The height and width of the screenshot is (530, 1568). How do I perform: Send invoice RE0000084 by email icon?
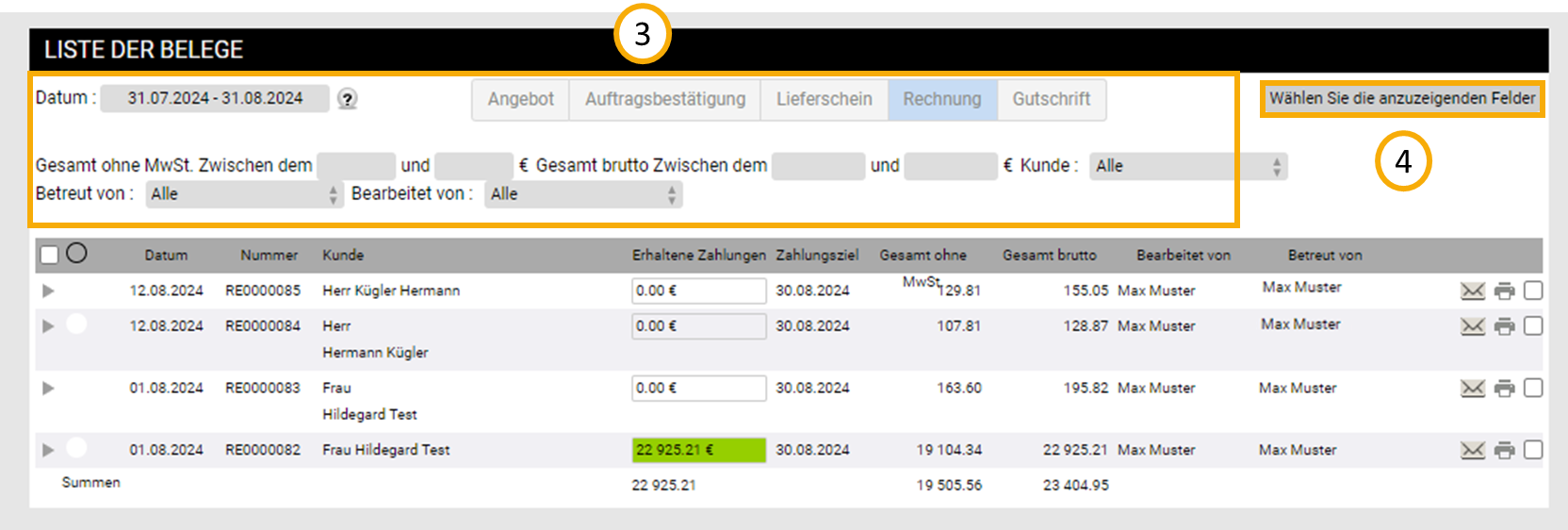tap(1472, 326)
